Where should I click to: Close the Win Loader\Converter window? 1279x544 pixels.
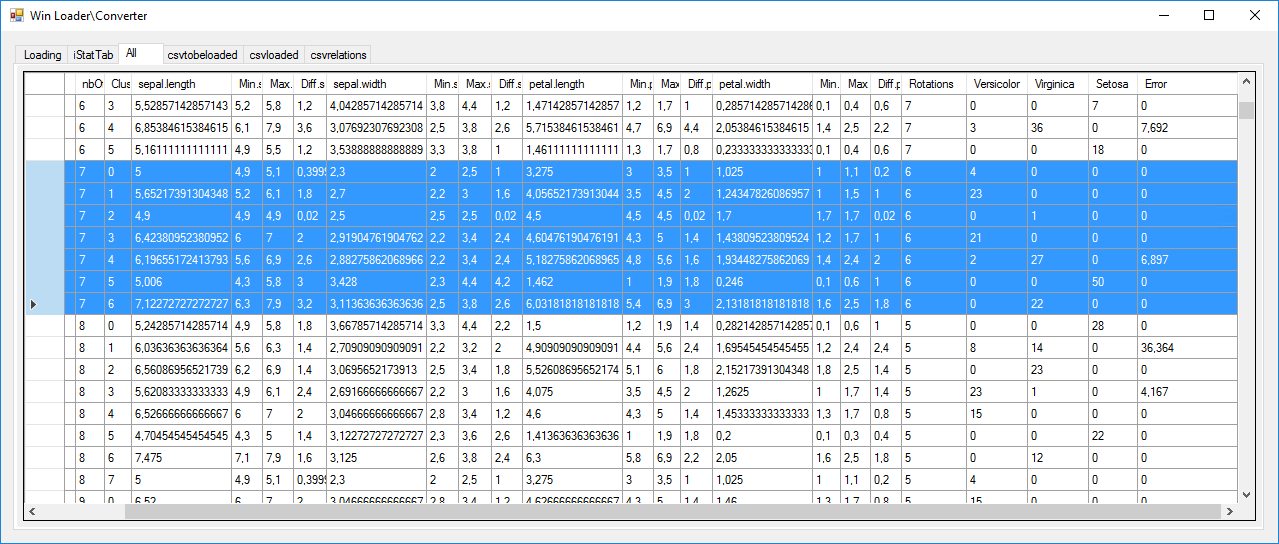click(1254, 15)
